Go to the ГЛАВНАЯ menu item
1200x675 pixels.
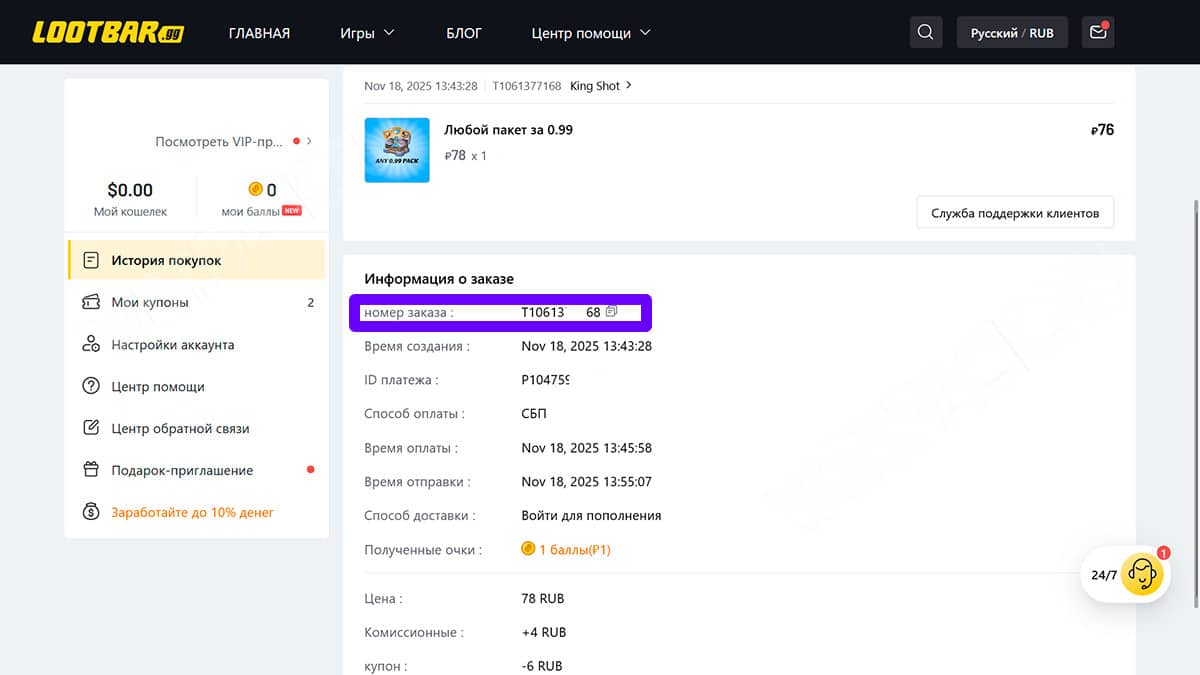click(259, 33)
